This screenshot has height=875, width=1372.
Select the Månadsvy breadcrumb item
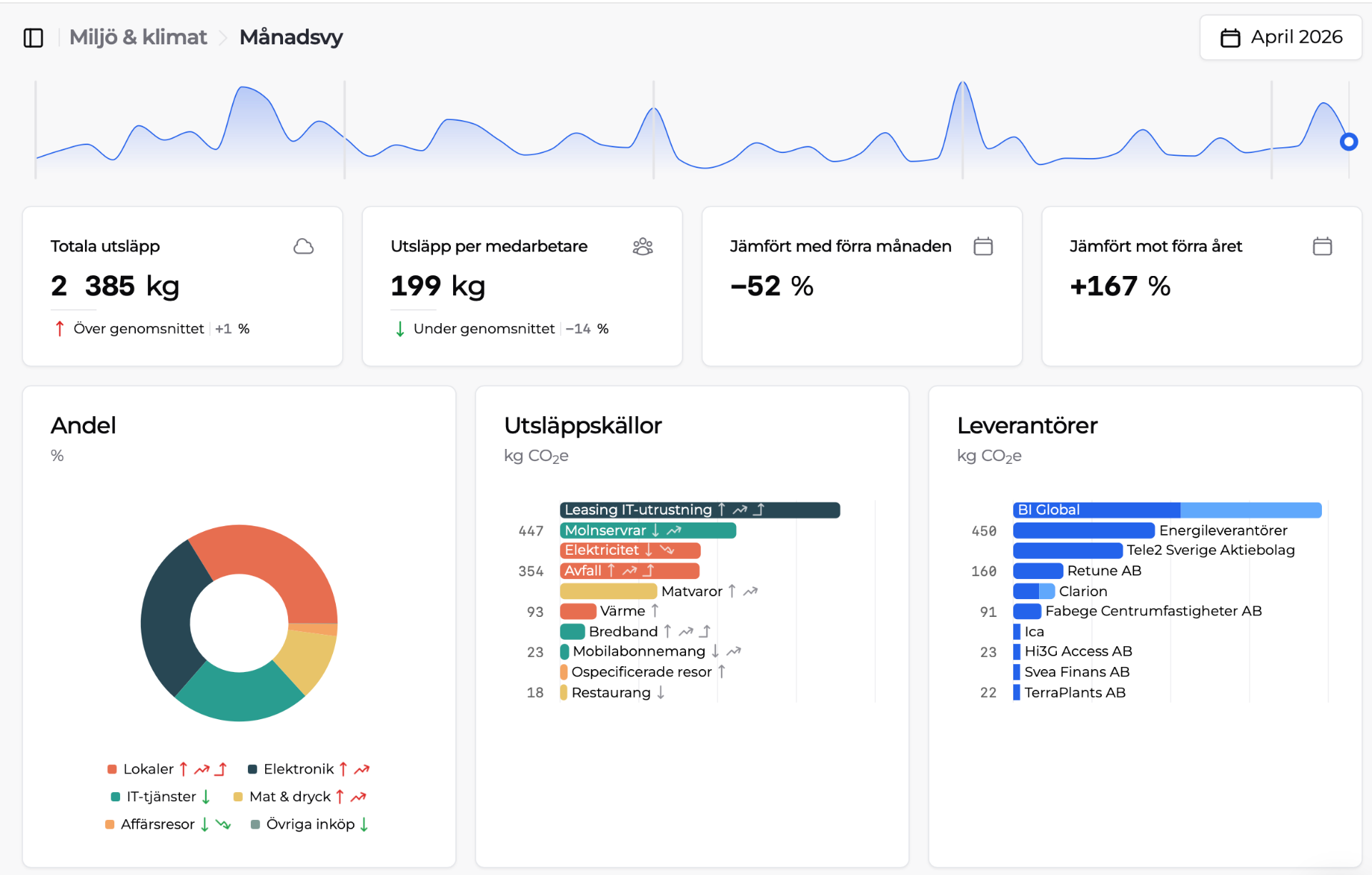pos(291,37)
